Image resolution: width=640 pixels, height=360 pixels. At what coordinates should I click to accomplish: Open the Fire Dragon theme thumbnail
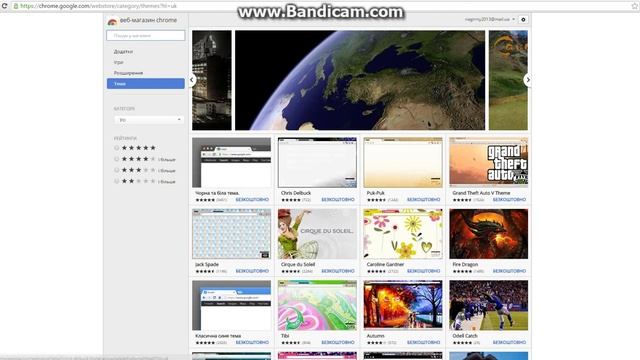click(489, 234)
